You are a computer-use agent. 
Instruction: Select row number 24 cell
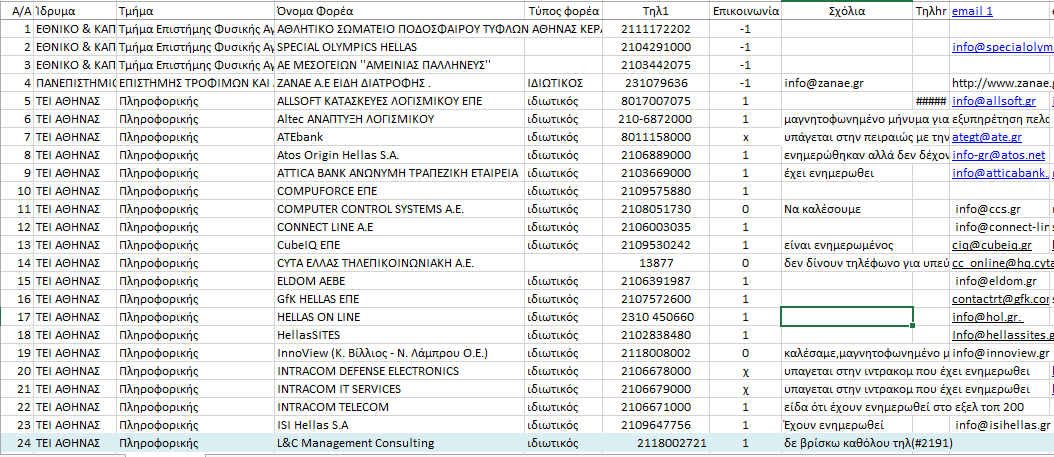click(17, 443)
